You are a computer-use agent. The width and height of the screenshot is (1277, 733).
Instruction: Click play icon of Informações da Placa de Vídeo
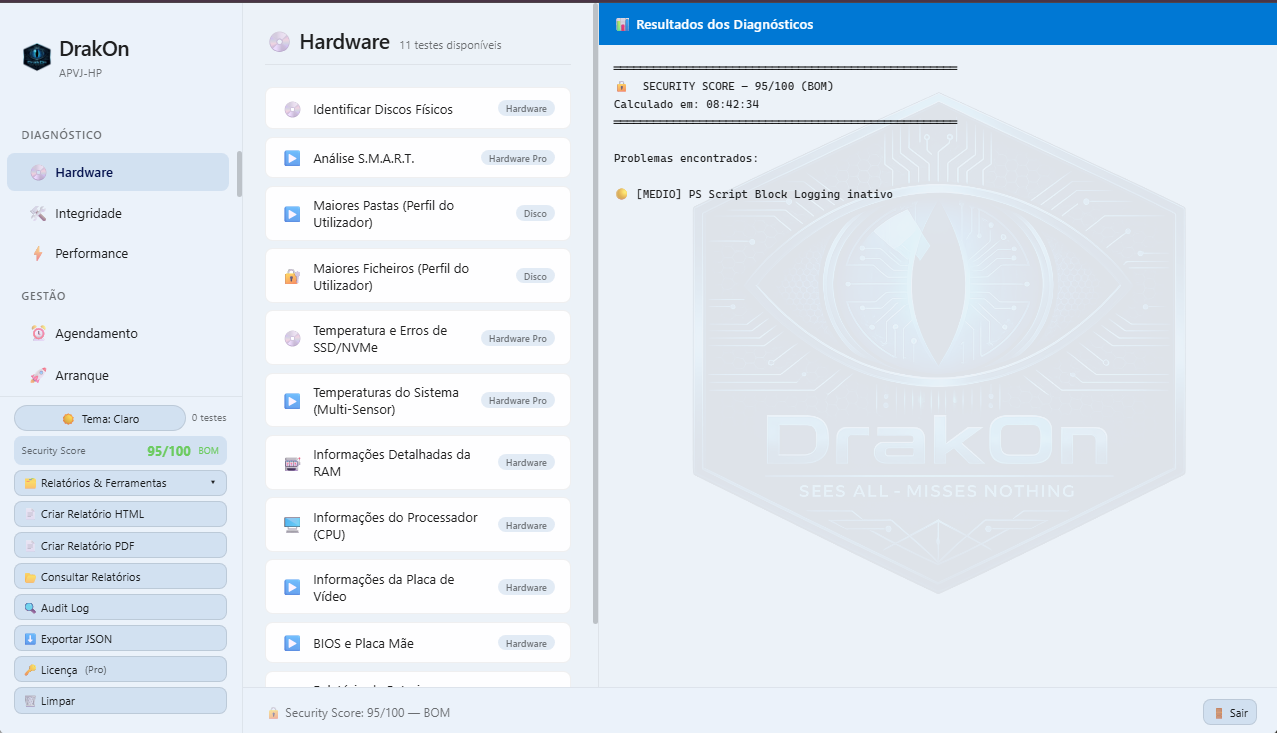pos(292,587)
